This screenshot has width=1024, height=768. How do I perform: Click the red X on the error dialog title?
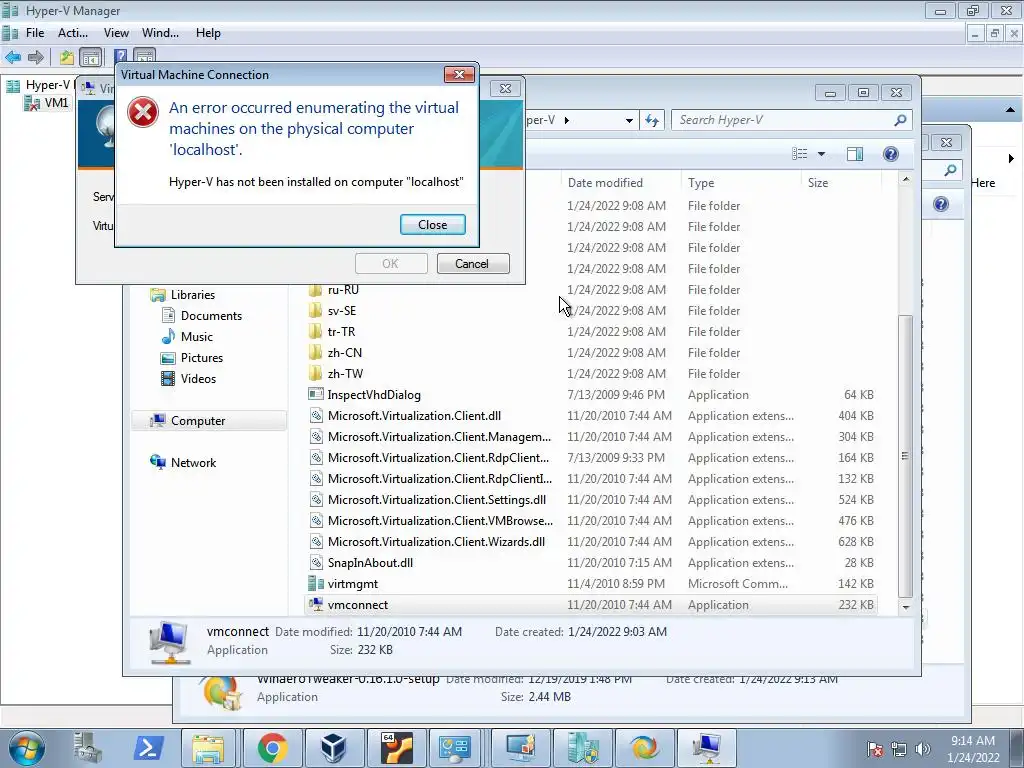(x=459, y=74)
